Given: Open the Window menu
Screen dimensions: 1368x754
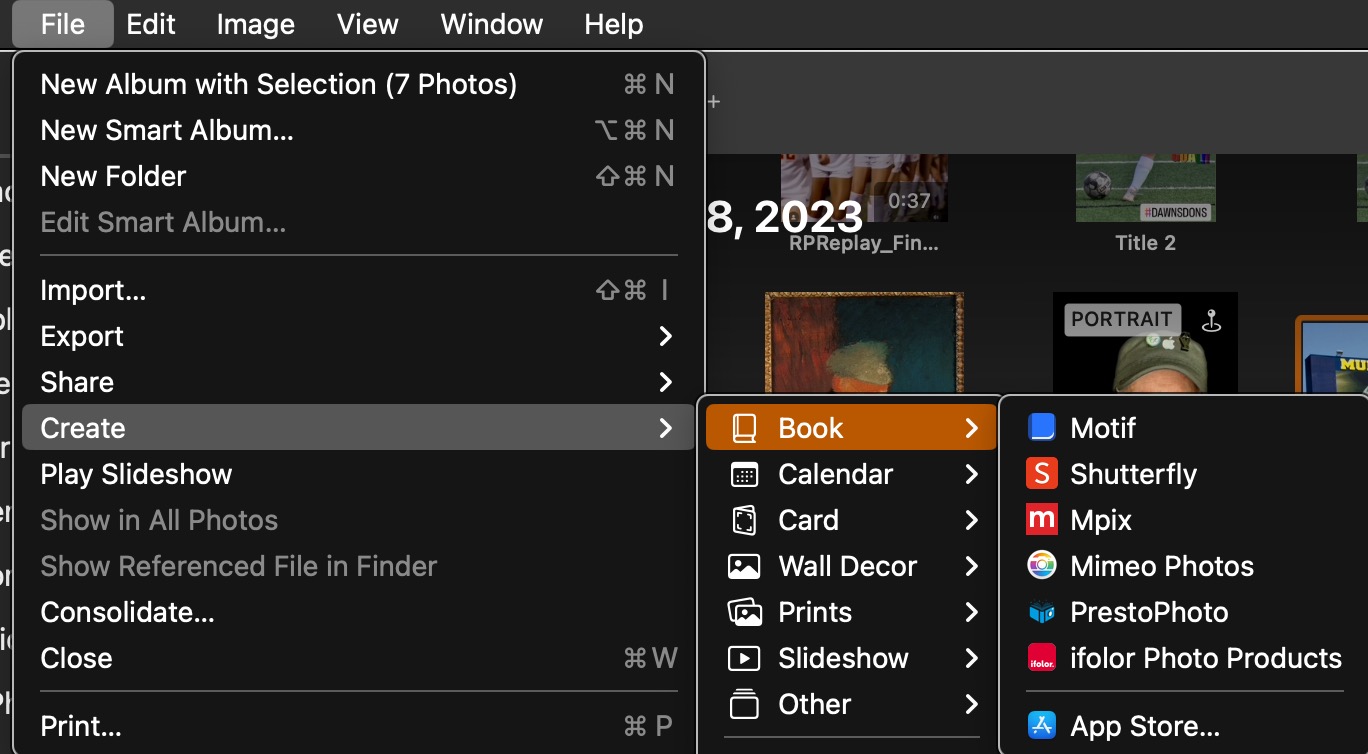Looking at the screenshot, I should pyautogui.click(x=491, y=23).
